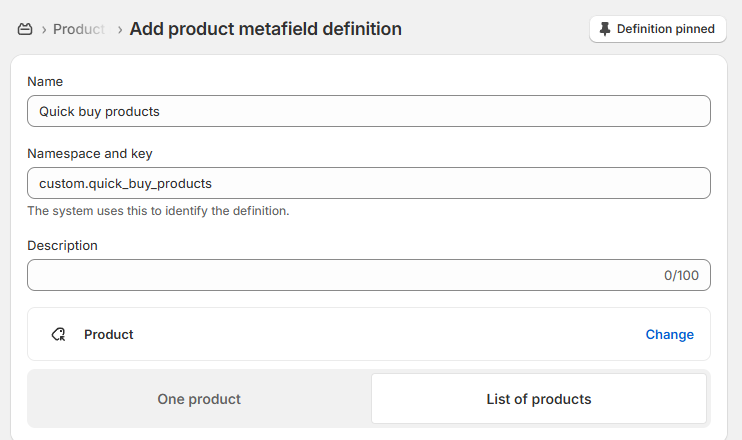This screenshot has height=440, width=742.
Task: Click the pin icon beside Definition pinned
Action: (604, 29)
